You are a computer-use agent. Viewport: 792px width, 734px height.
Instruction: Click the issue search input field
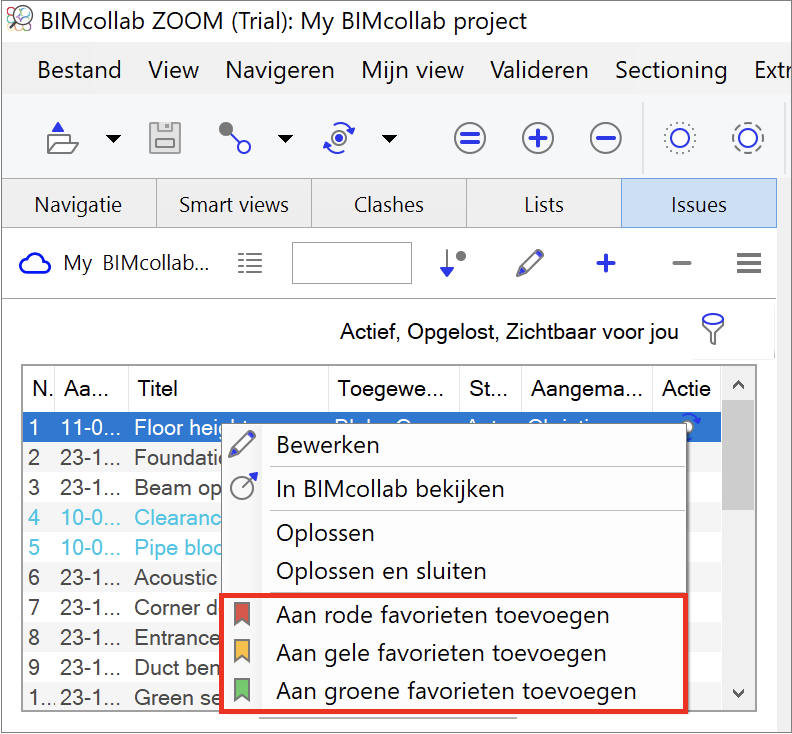tap(352, 263)
